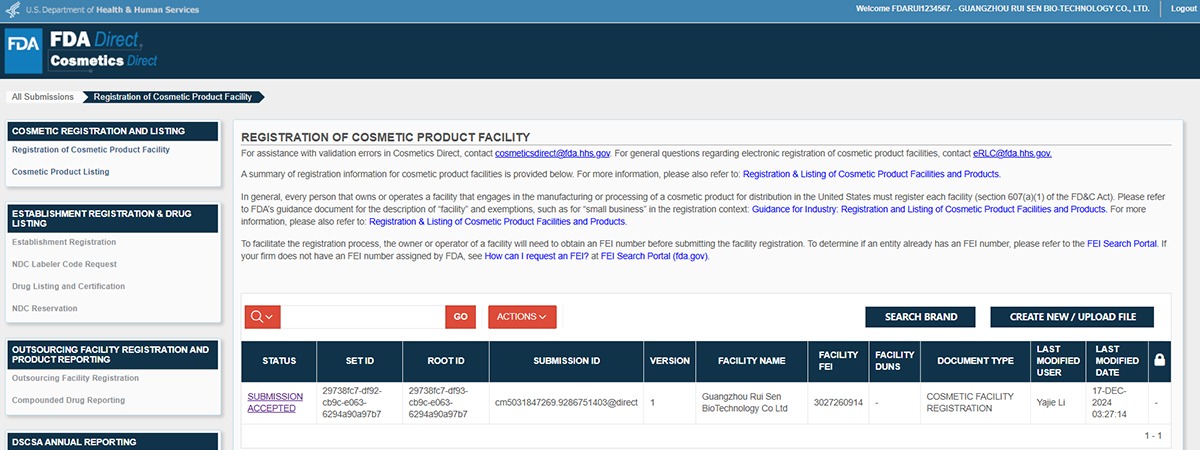Click COSMETIC REGISTRATION AND LISTING section header

(x=111, y=131)
